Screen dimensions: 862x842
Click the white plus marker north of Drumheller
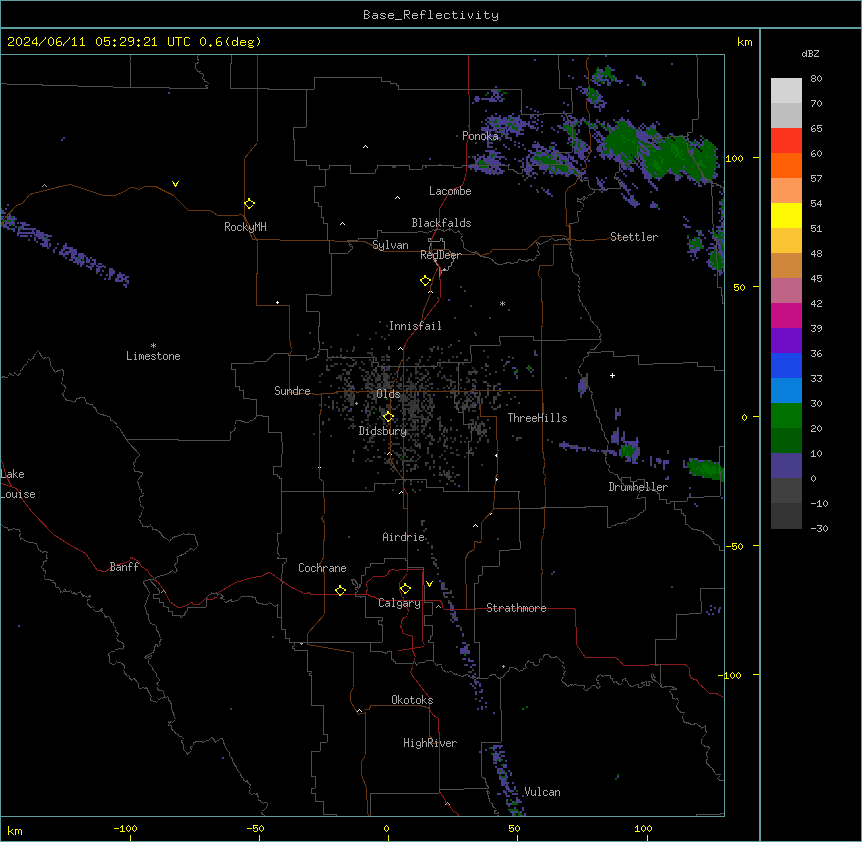(612, 375)
